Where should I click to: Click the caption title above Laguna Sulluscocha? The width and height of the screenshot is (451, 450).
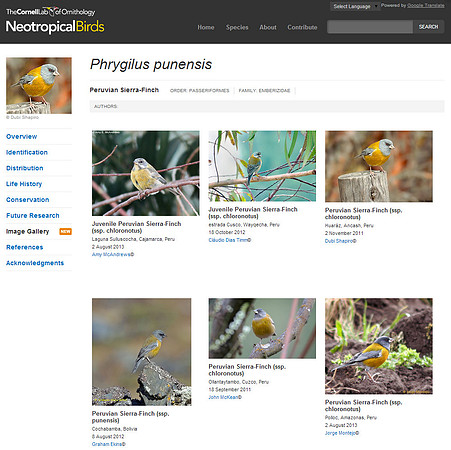click(137, 227)
